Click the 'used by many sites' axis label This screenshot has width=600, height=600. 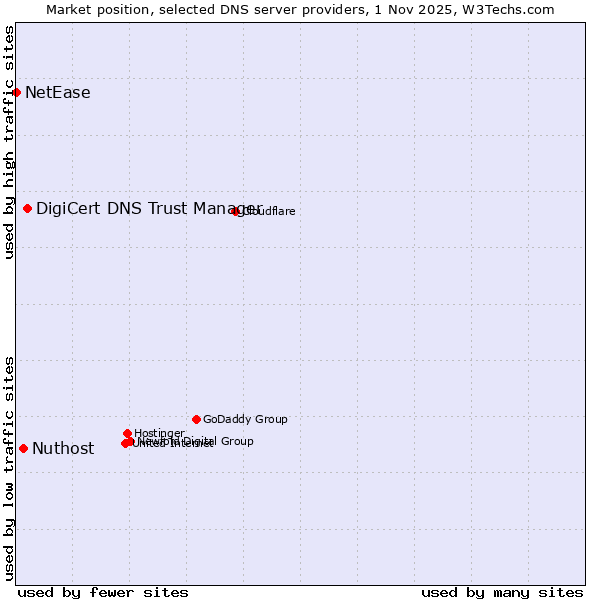coord(502,592)
